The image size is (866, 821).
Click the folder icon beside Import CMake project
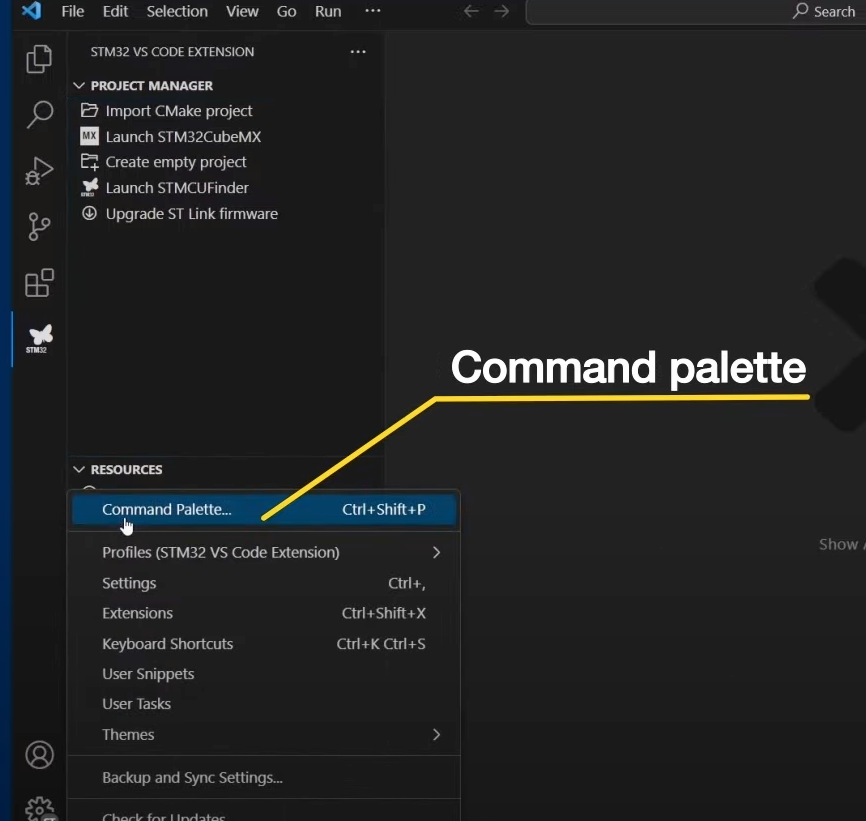(x=89, y=110)
